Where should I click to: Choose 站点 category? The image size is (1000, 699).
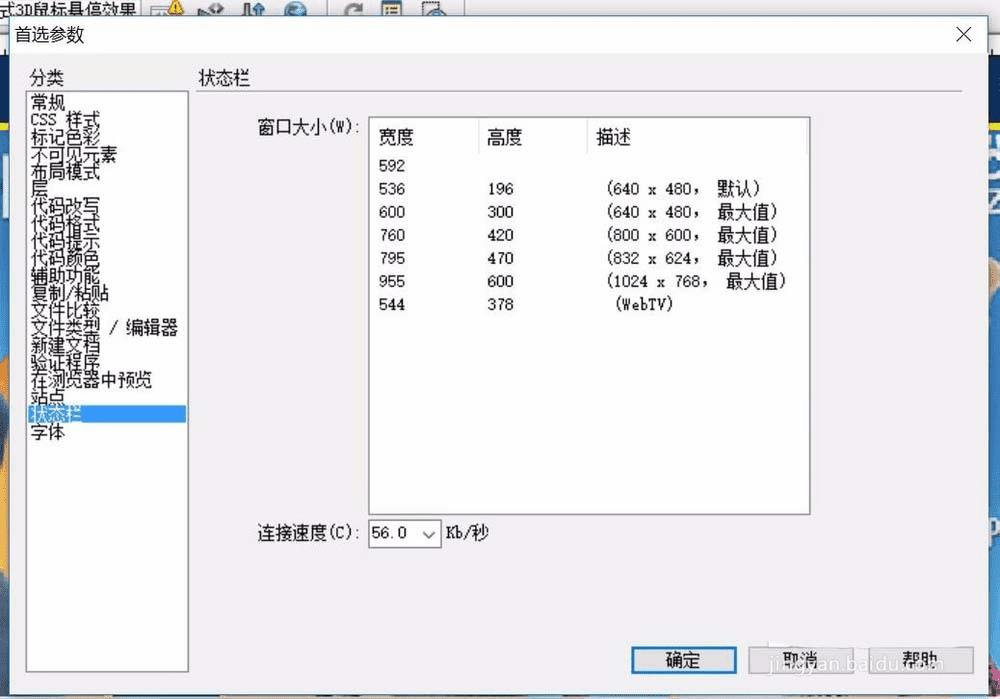48,396
